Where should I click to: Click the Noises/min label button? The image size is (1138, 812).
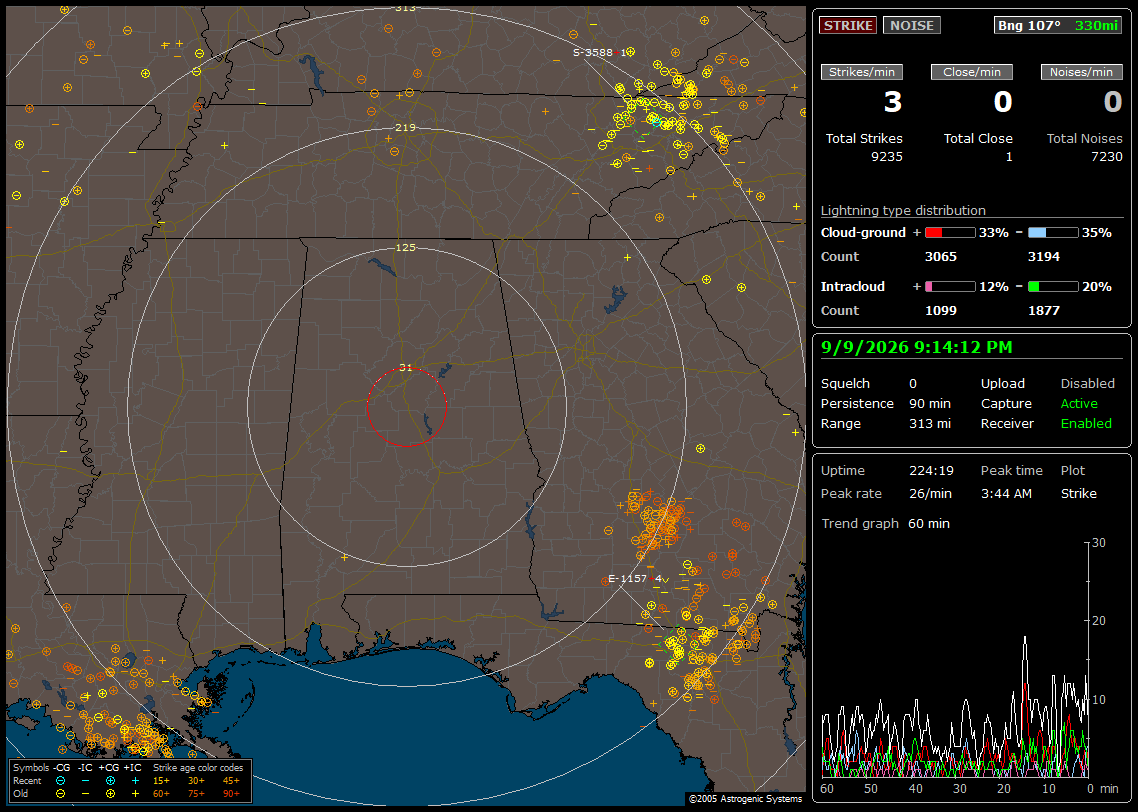pyautogui.click(x=1081, y=72)
